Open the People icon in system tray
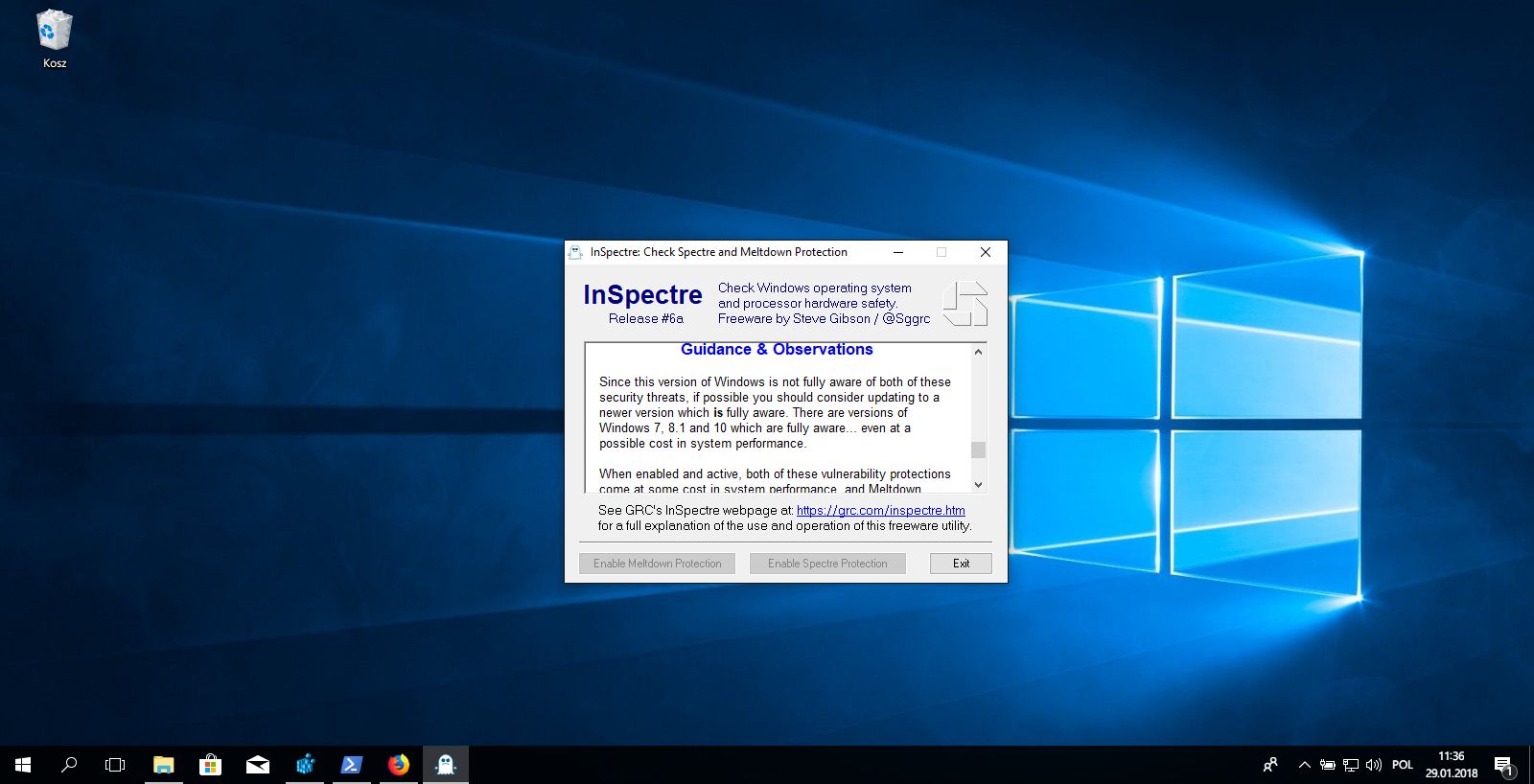Screen dimensions: 1534x784 point(1270,765)
